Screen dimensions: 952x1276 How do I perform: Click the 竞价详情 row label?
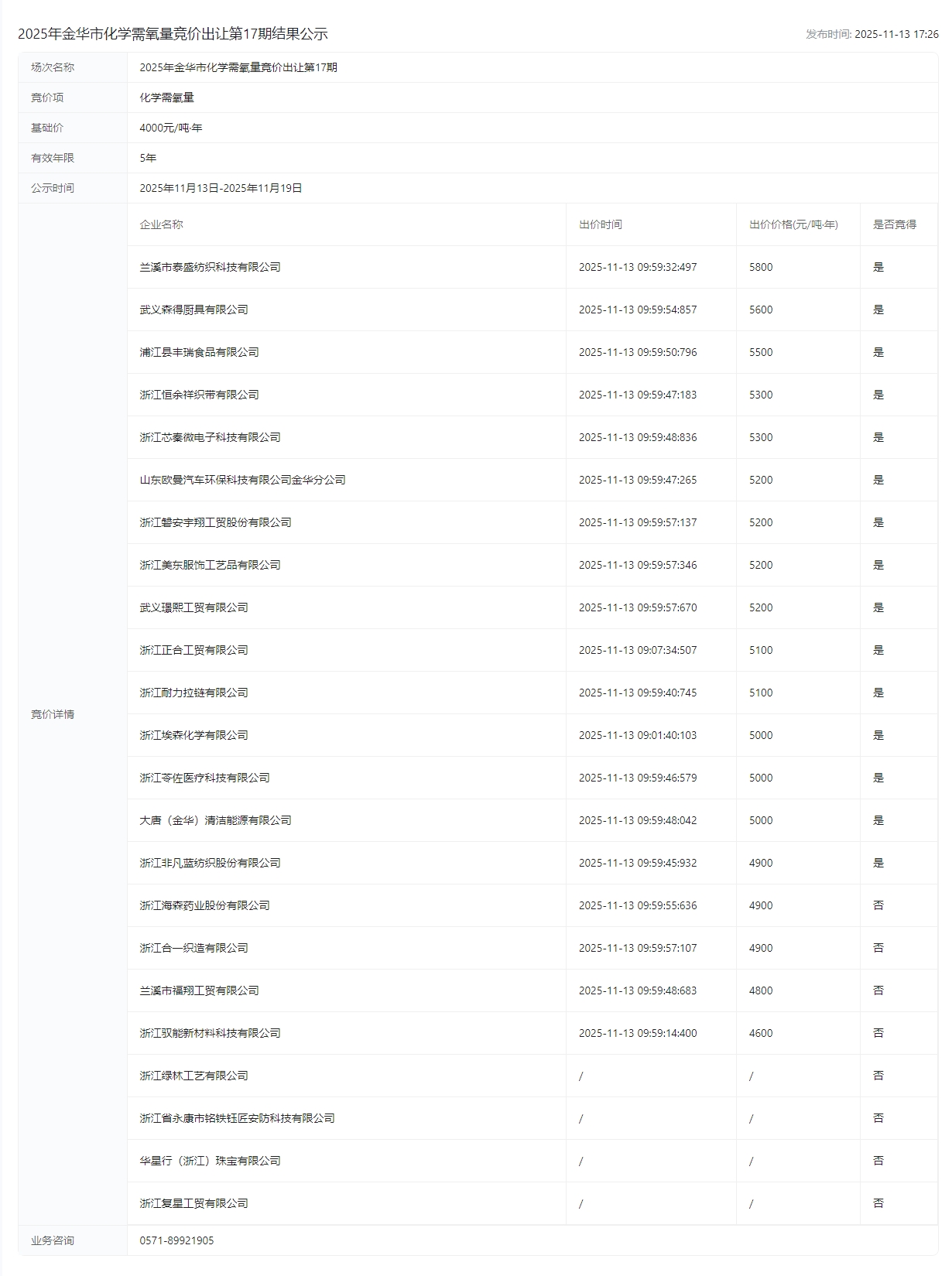click(x=53, y=714)
